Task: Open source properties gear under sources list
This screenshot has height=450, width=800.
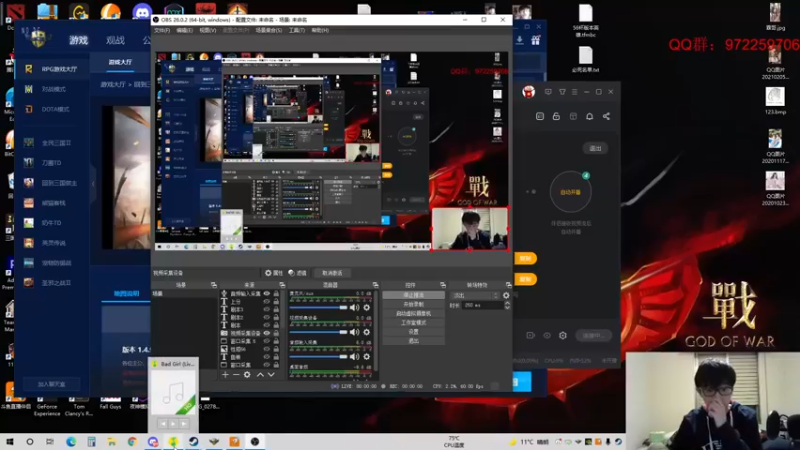Action: tap(247, 374)
